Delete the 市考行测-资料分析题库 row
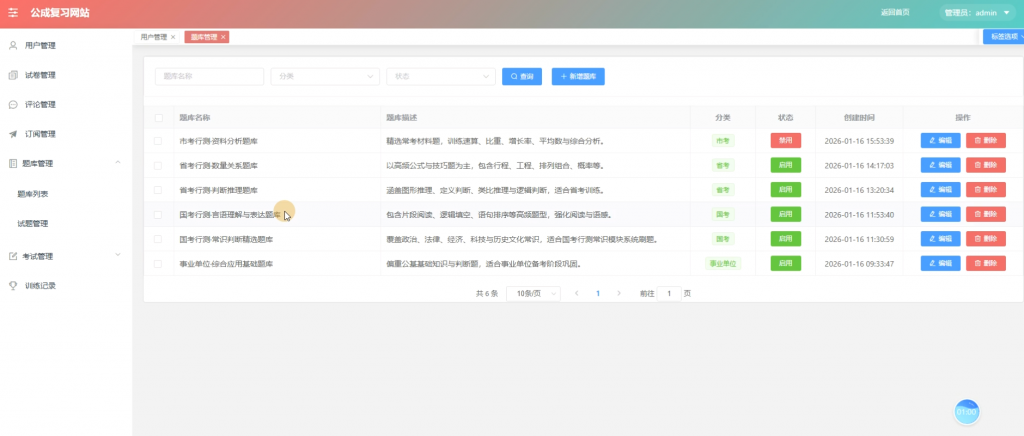The width and height of the screenshot is (1024, 436). 985,140
